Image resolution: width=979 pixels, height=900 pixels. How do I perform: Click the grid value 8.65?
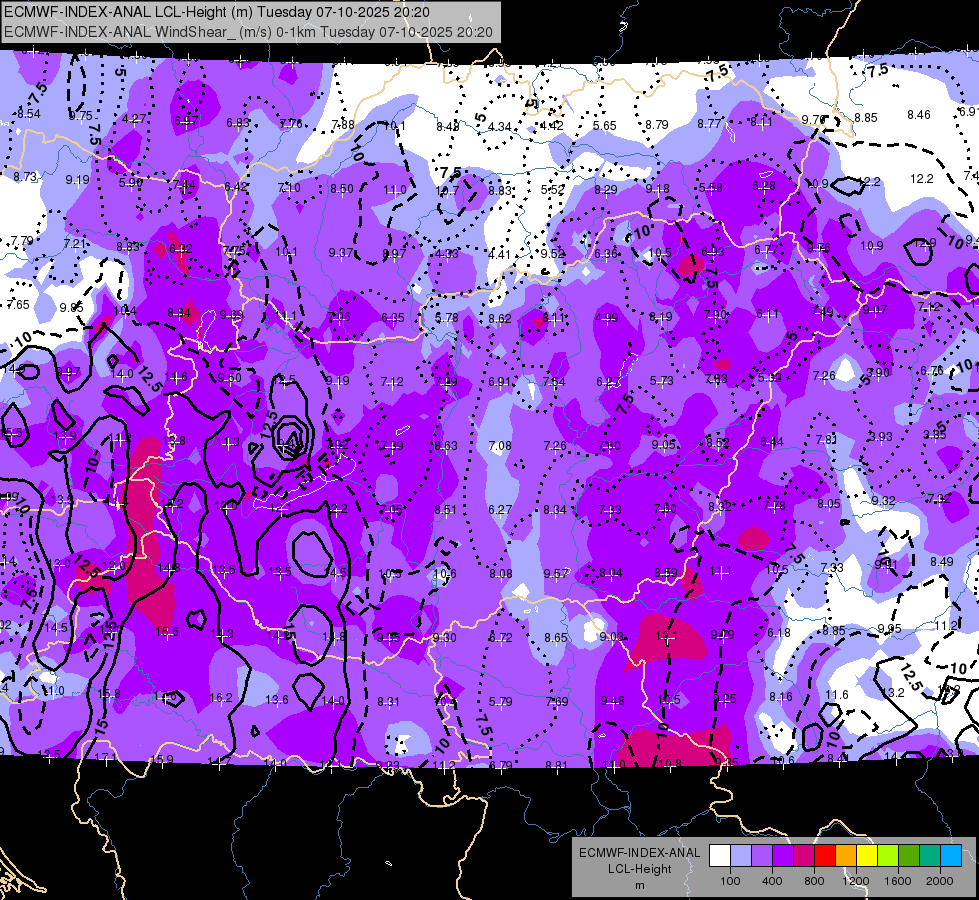point(556,638)
